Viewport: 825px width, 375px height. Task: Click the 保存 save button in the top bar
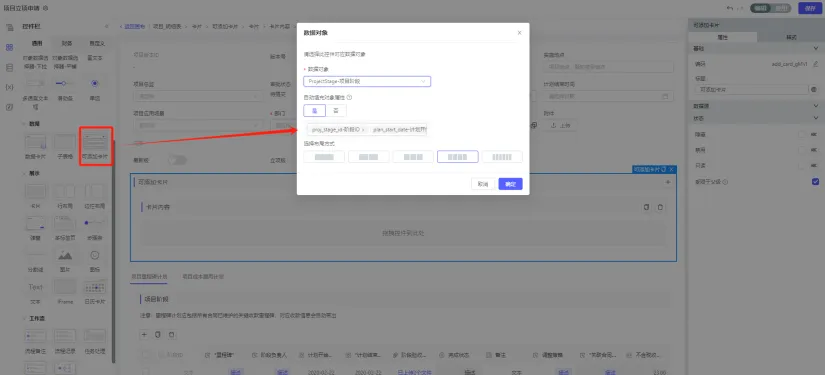(810, 8)
